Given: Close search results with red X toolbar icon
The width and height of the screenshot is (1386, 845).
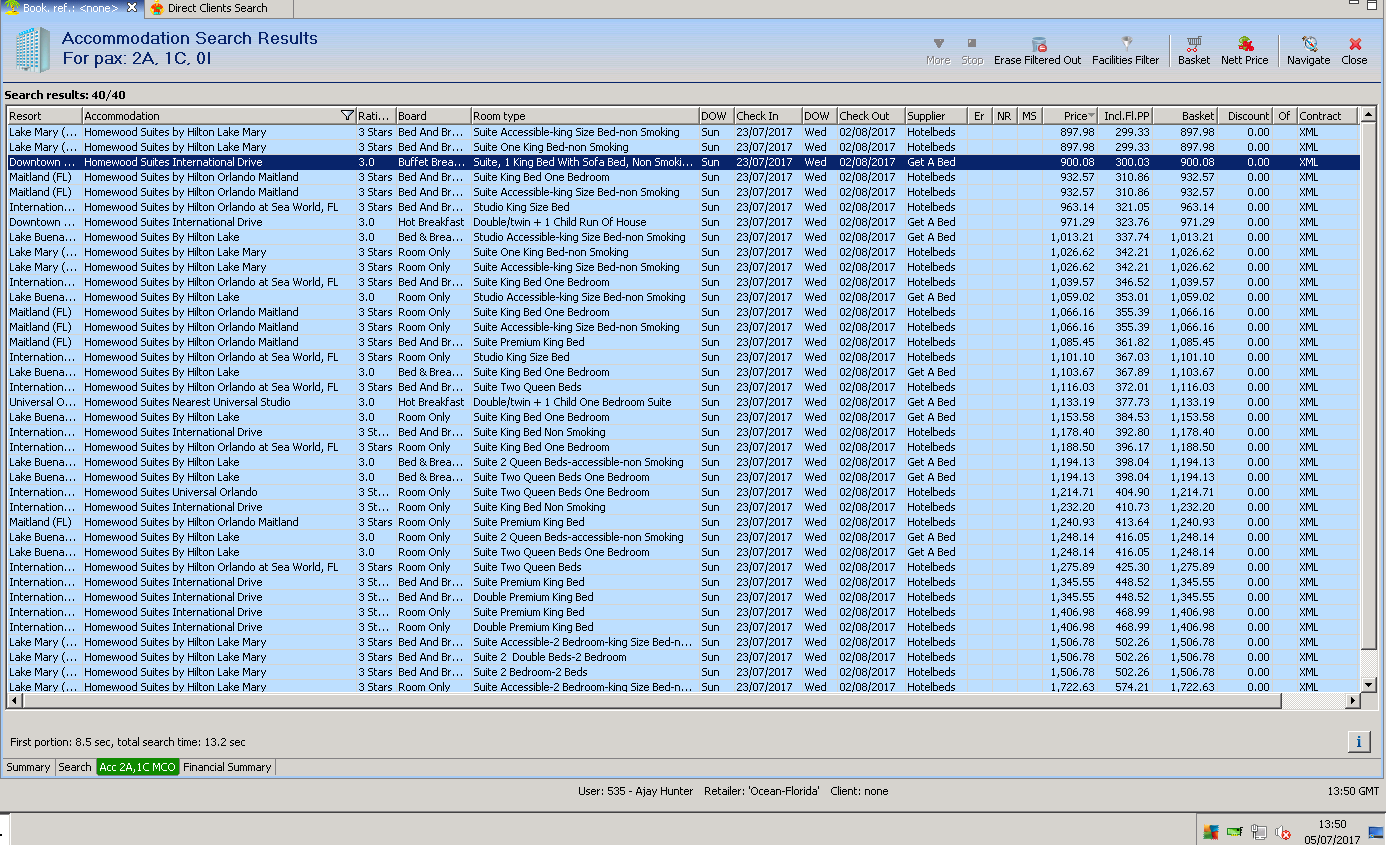Looking at the screenshot, I should [1355, 45].
